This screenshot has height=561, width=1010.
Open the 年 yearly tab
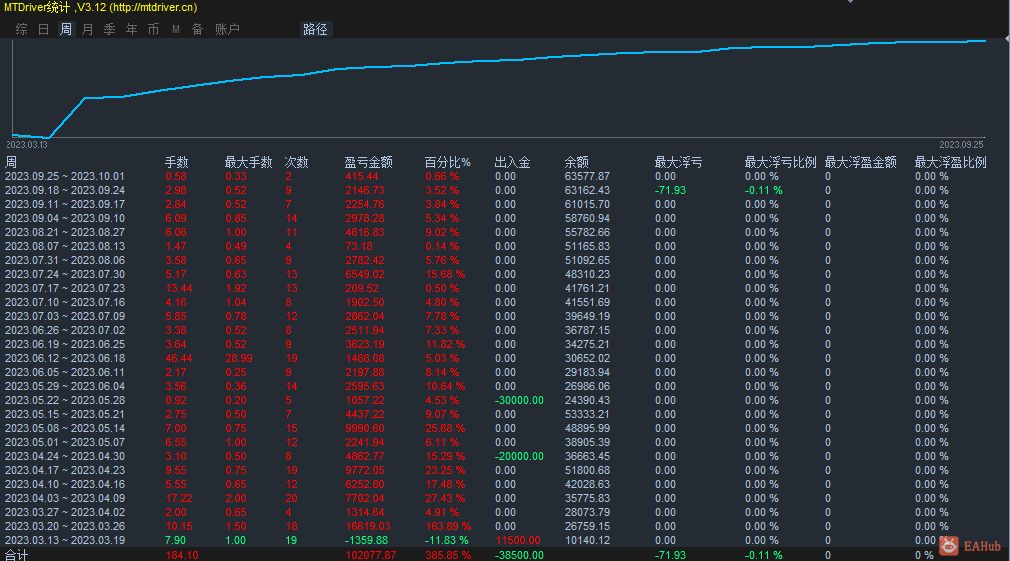click(131, 29)
